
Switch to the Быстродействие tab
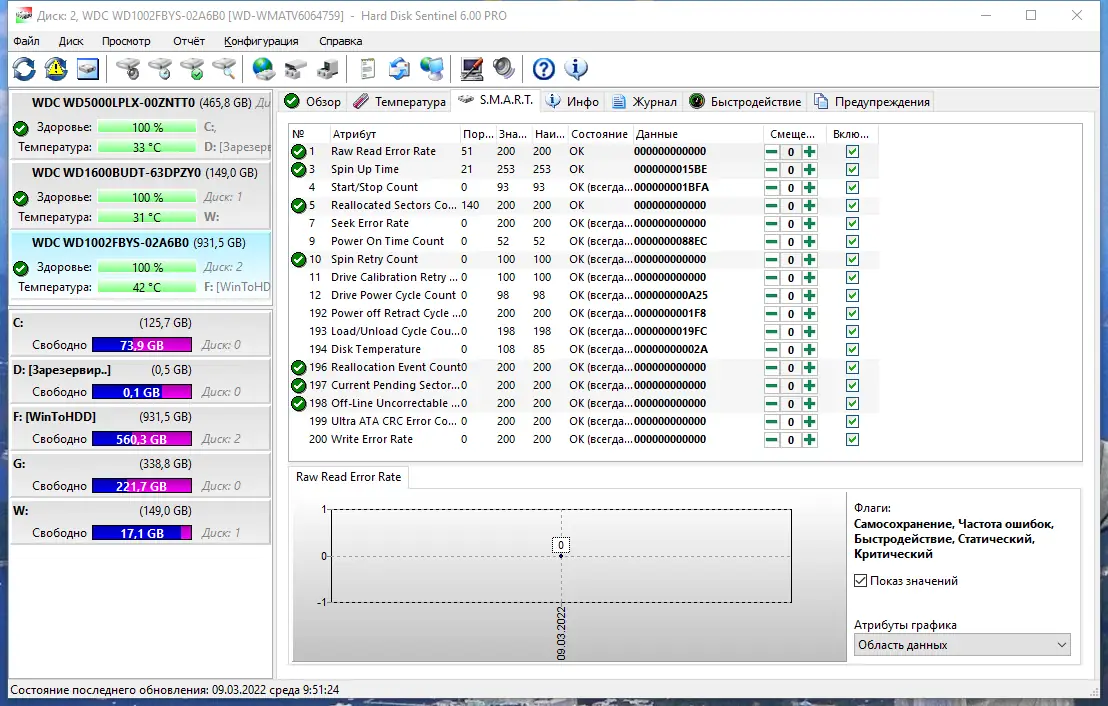[745, 102]
